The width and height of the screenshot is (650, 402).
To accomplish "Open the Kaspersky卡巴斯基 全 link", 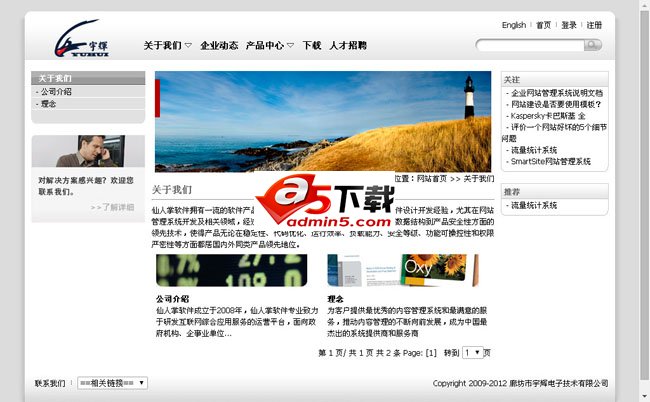I will [x=548, y=116].
